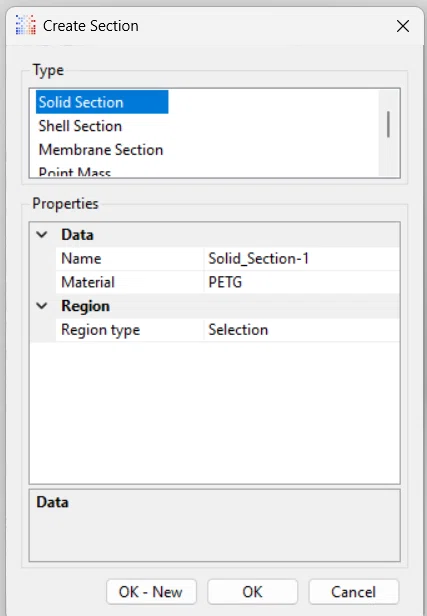Open Region type Selection value
The height and width of the screenshot is (616, 427).
click(x=302, y=330)
